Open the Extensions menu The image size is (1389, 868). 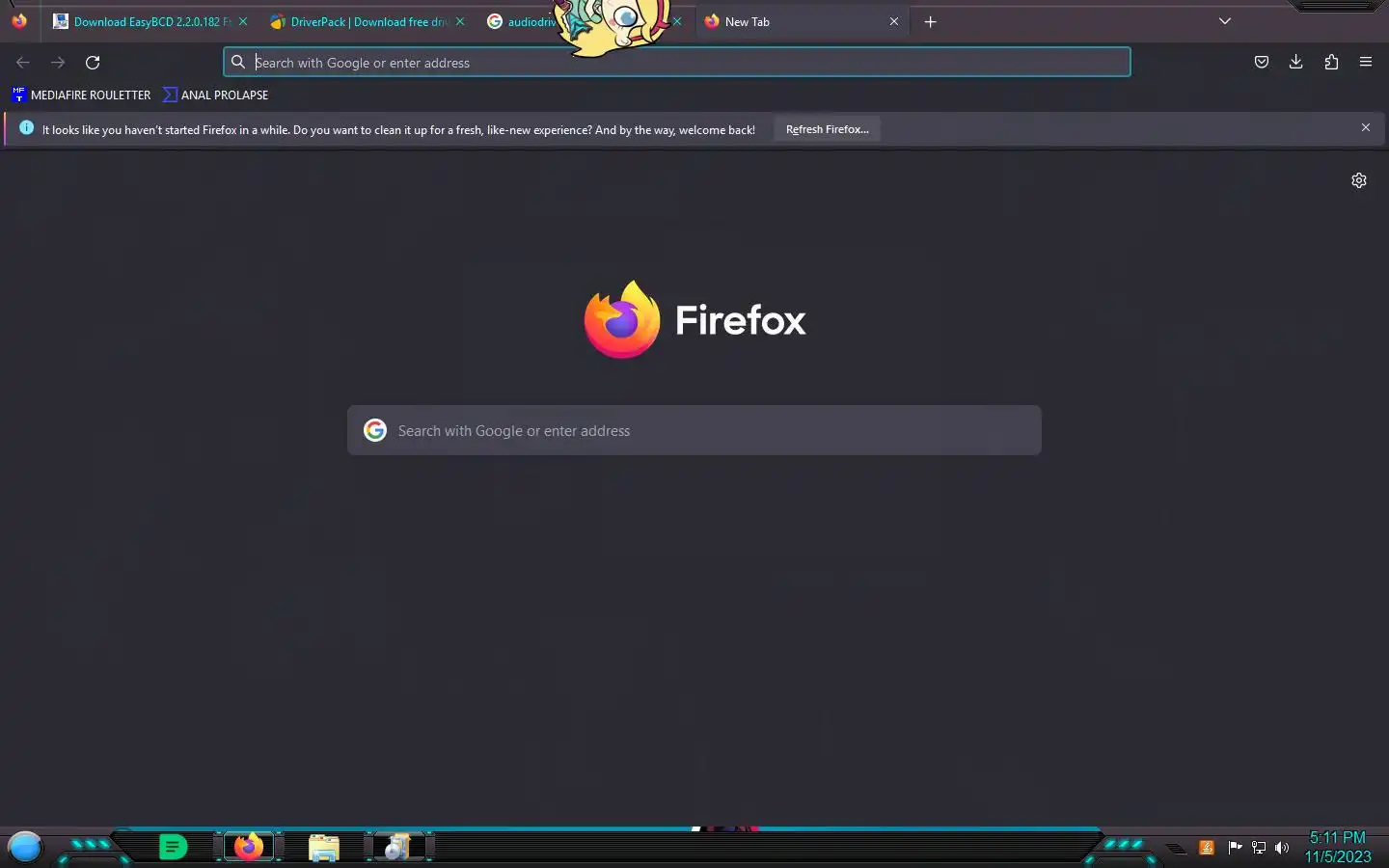(1331, 63)
